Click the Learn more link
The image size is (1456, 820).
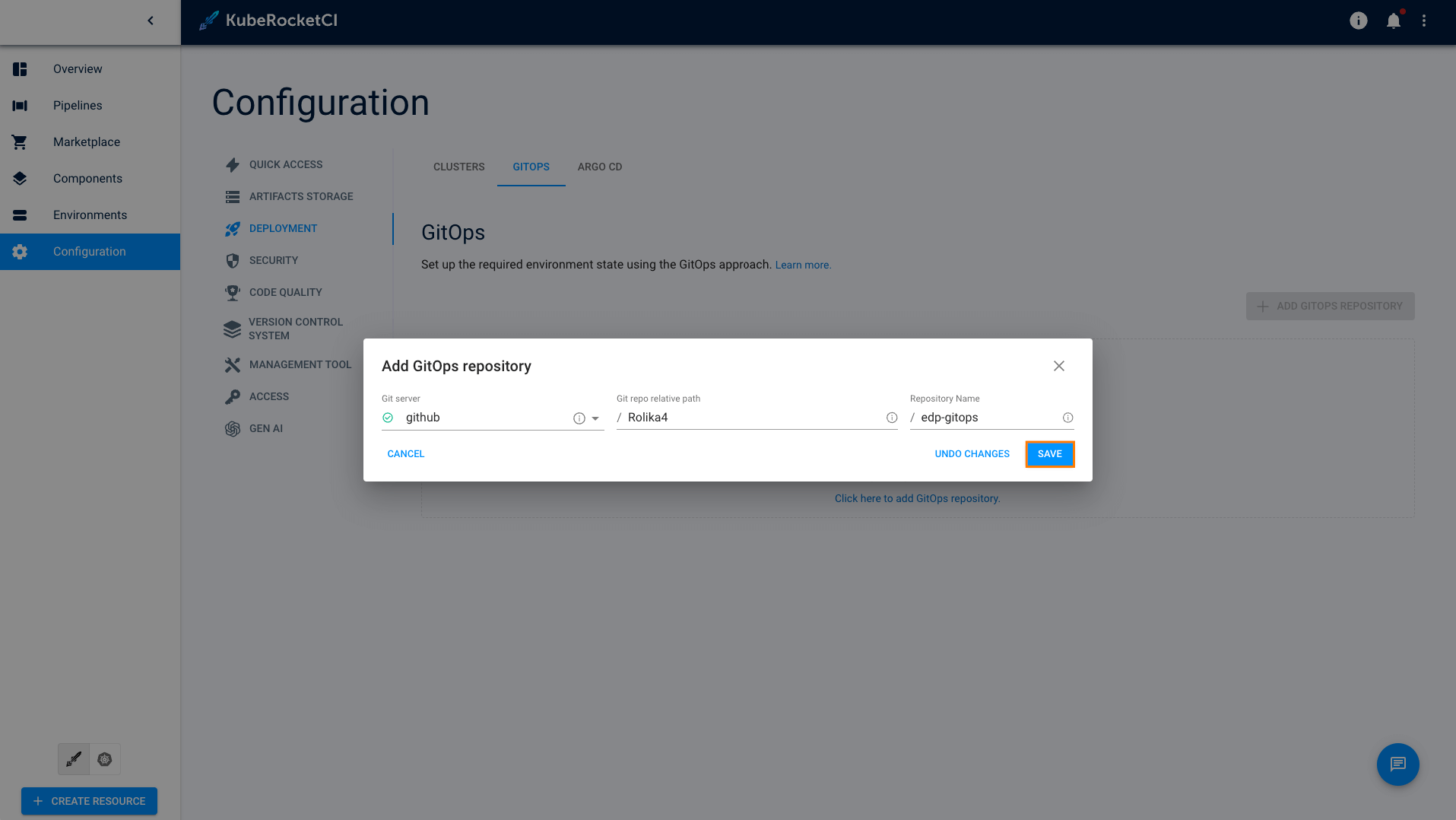[803, 264]
